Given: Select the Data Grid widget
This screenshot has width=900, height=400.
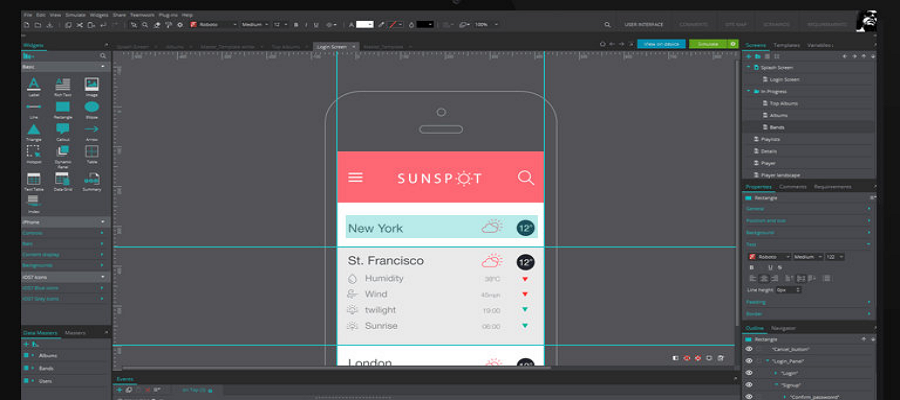Looking at the screenshot, I should pyautogui.click(x=63, y=182).
